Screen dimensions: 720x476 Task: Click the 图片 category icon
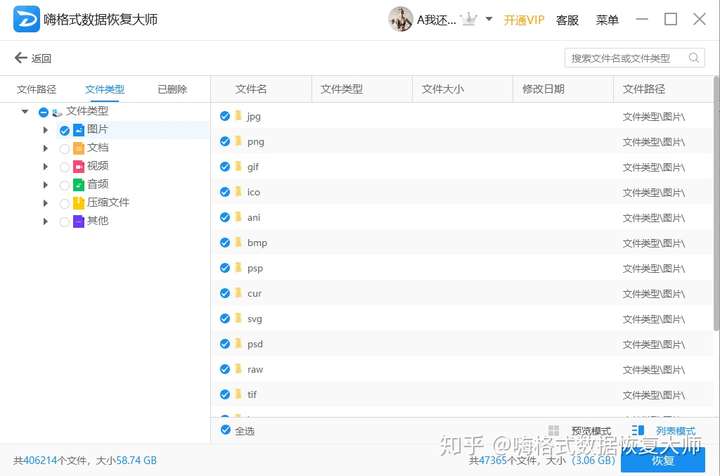[79, 130]
